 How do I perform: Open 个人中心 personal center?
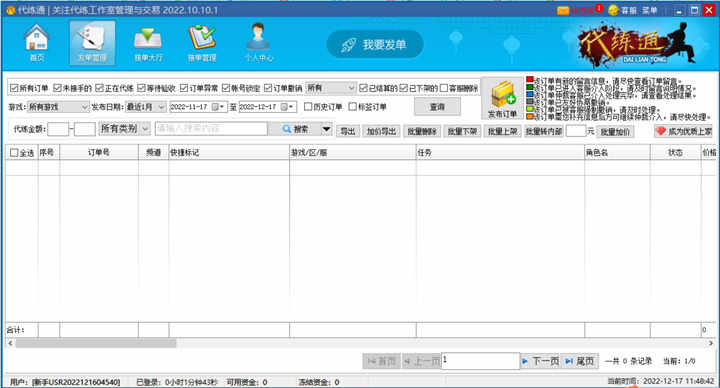(x=259, y=43)
